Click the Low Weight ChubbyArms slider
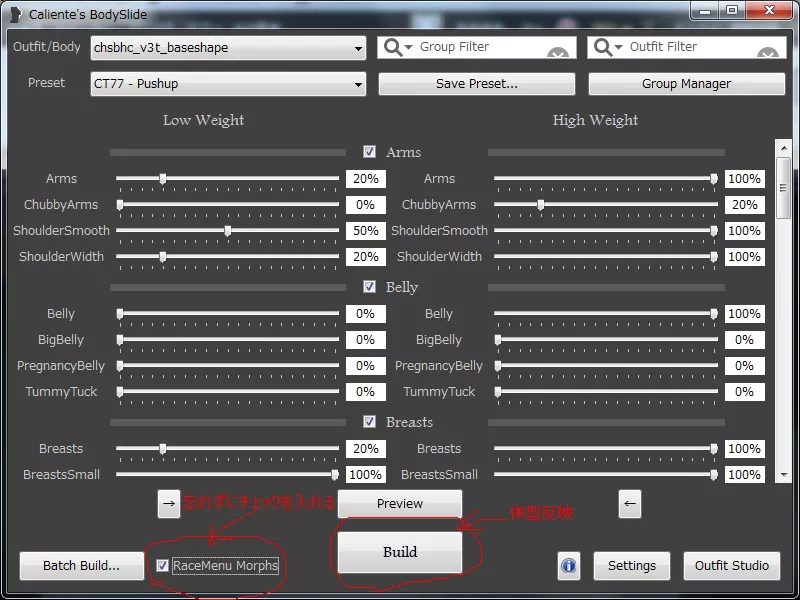 (x=228, y=205)
